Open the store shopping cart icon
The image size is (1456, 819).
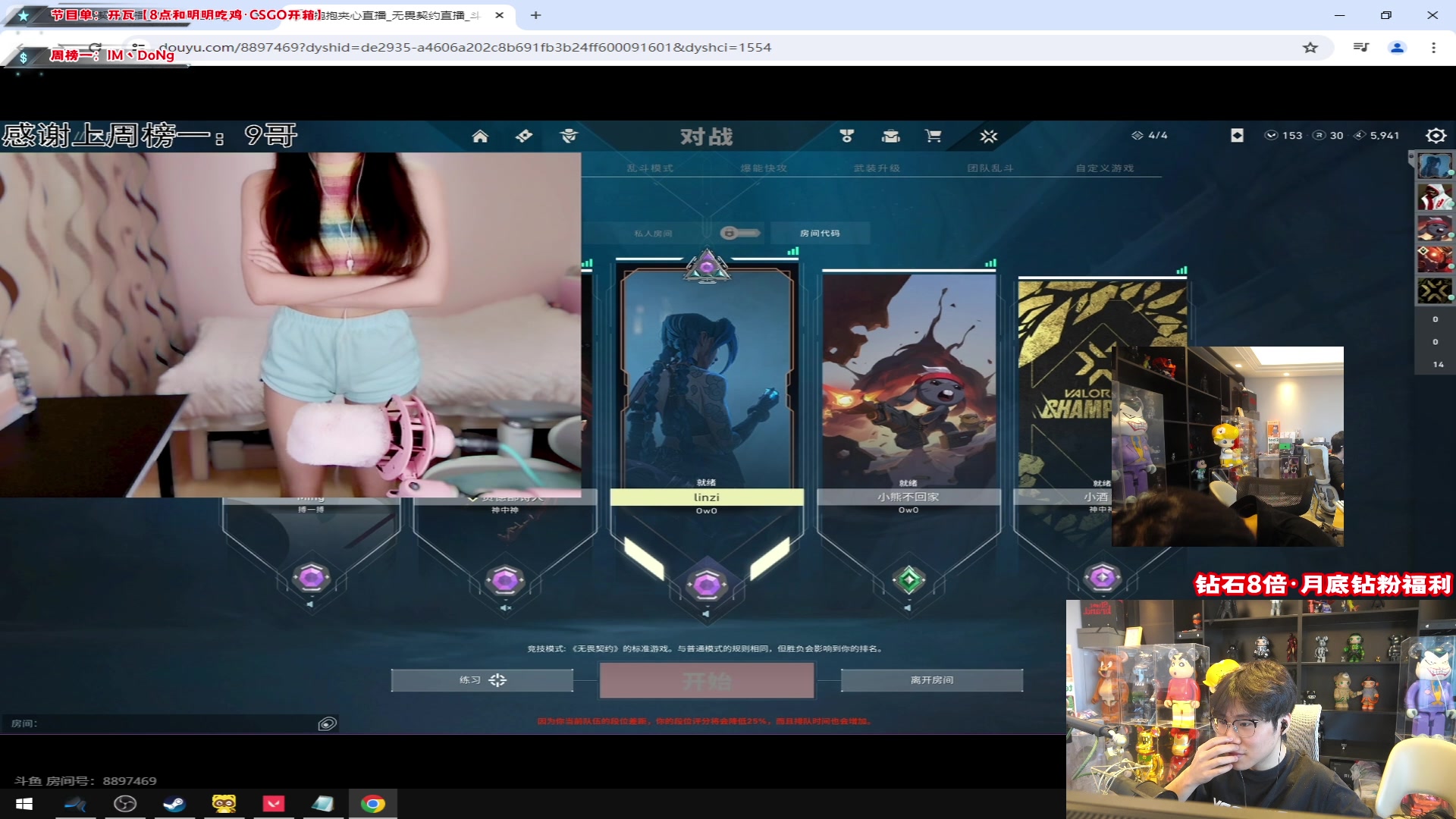pos(933,136)
